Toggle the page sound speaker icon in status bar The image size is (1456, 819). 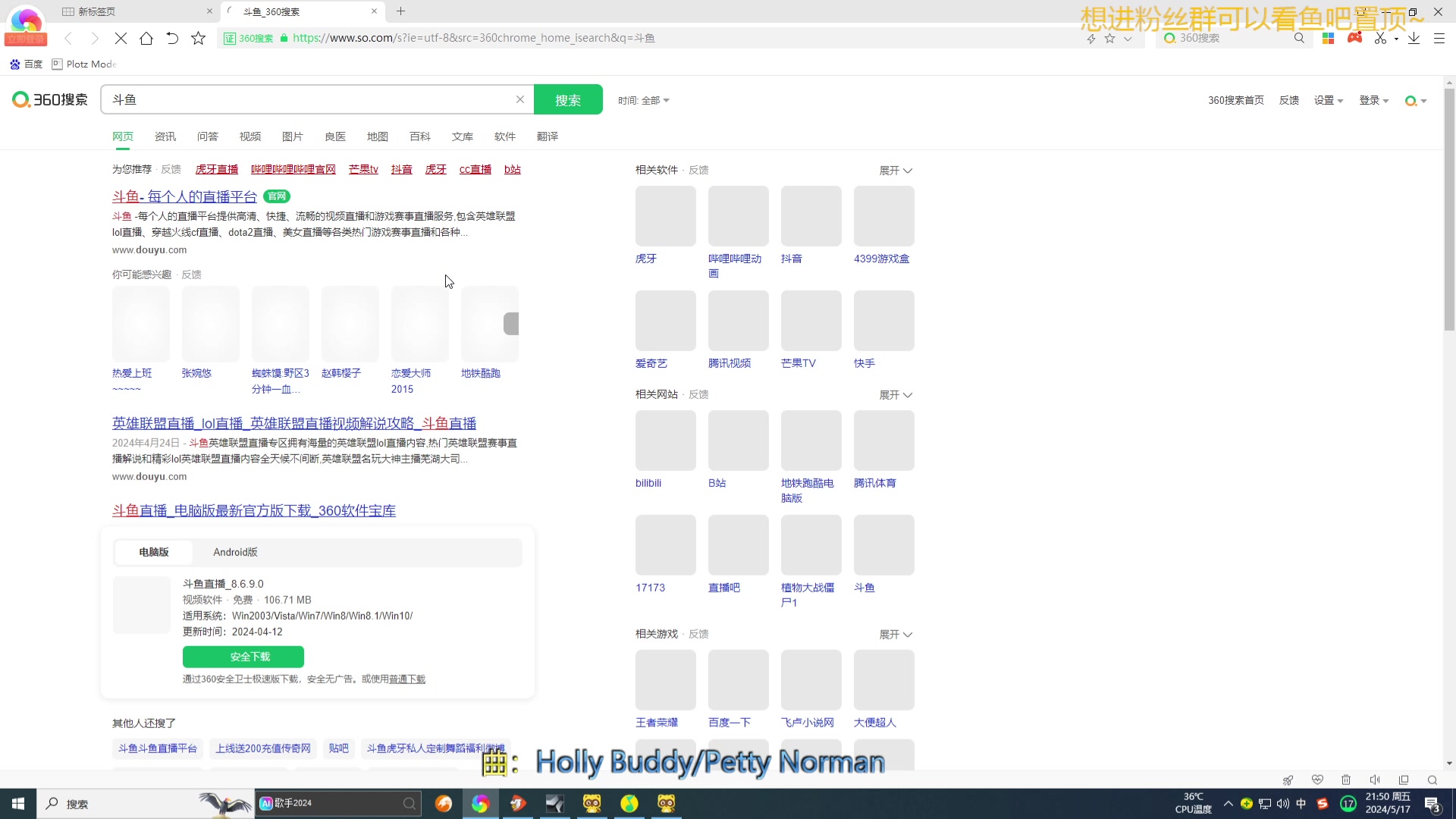pyautogui.click(x=1375, y=780)
